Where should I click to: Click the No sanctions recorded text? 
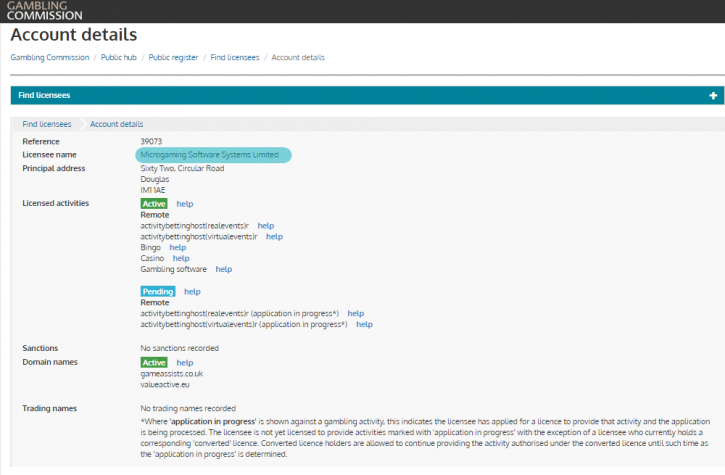pyautogui.click(x=179, y=348)
